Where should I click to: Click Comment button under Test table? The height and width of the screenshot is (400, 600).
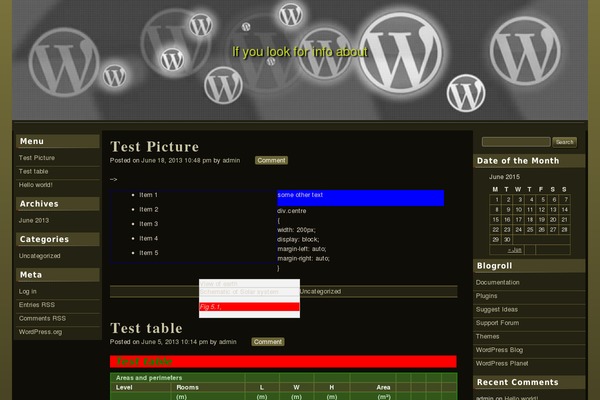coord(268,342)
